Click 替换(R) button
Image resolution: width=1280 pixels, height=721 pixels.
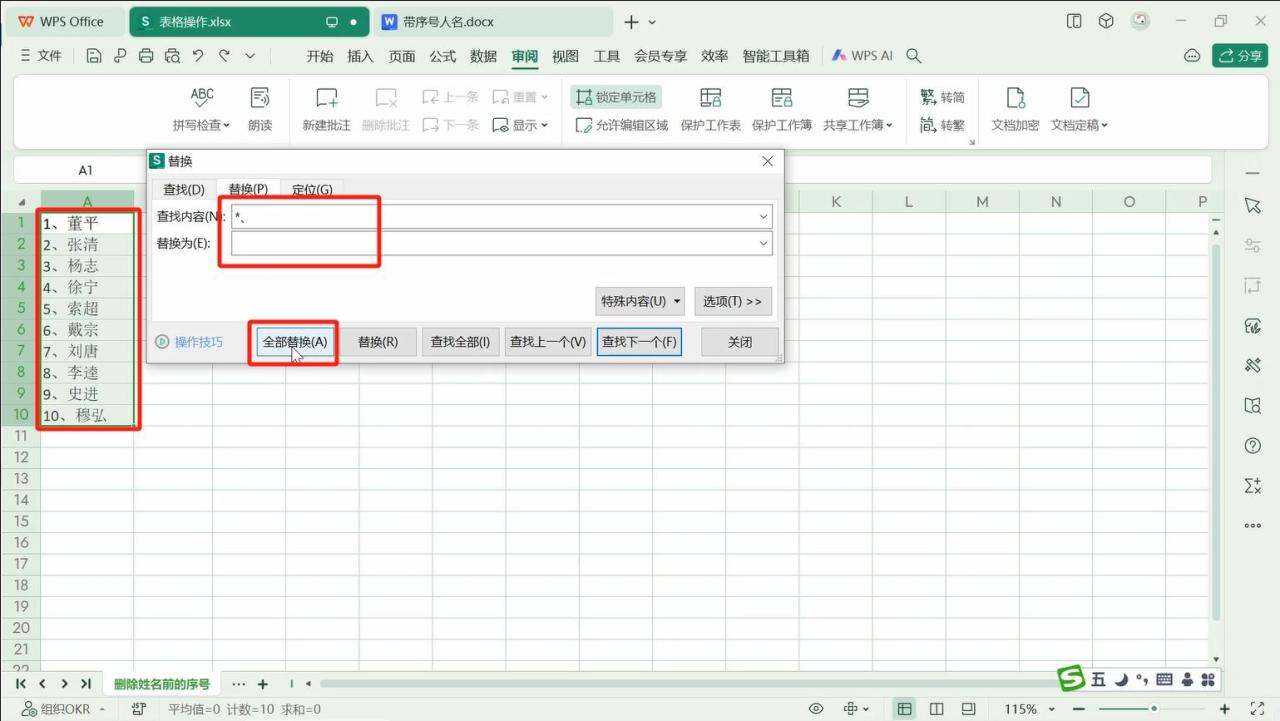pyautogui.click(x=378, y=342)
